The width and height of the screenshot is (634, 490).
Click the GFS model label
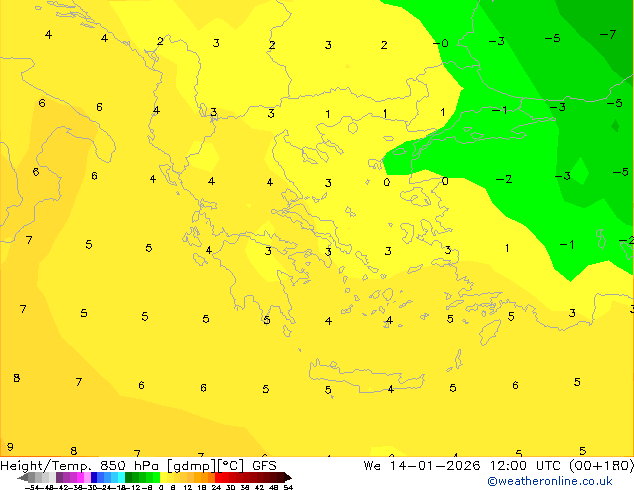(264, 466)
